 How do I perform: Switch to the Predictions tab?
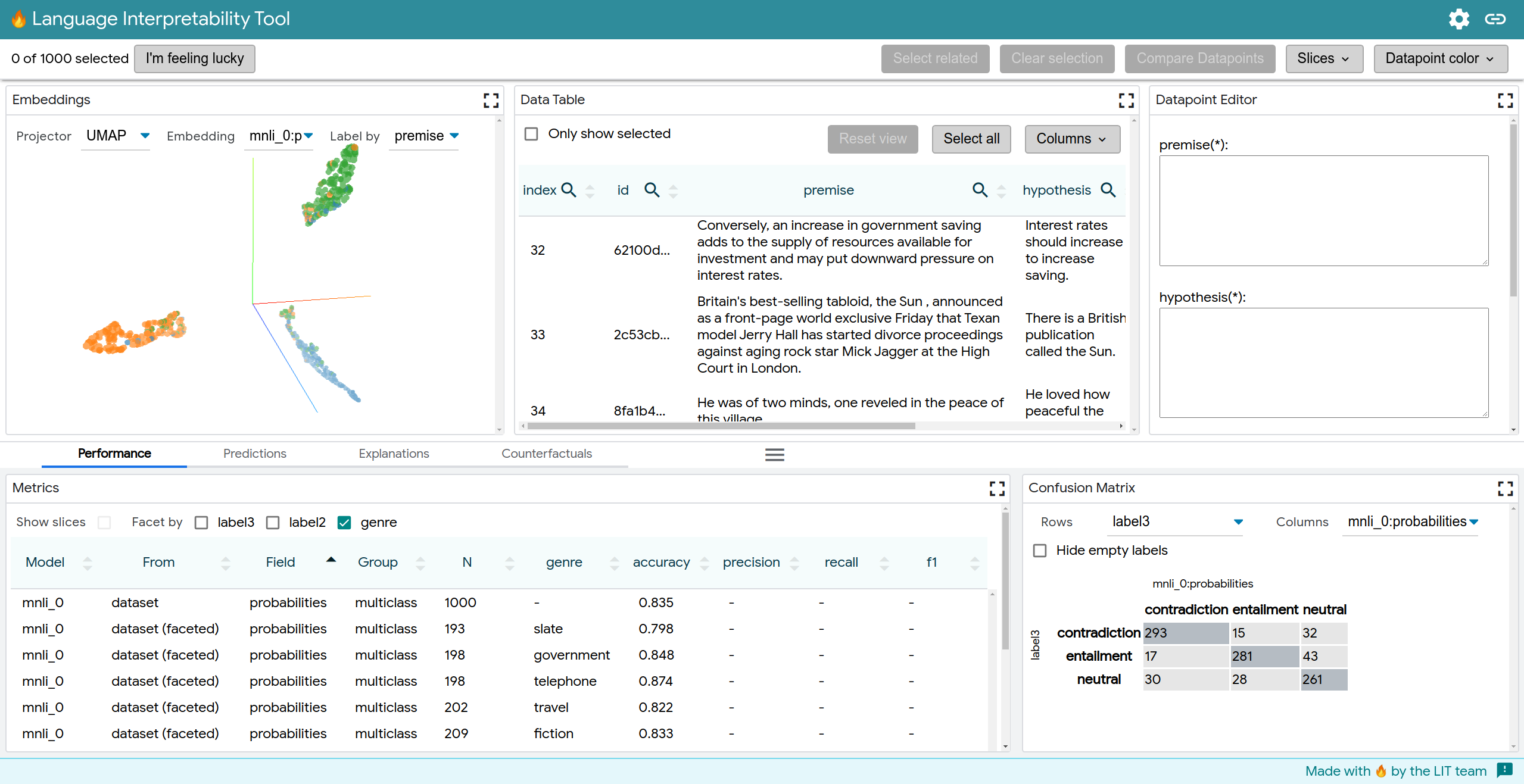tap(254, 454)
